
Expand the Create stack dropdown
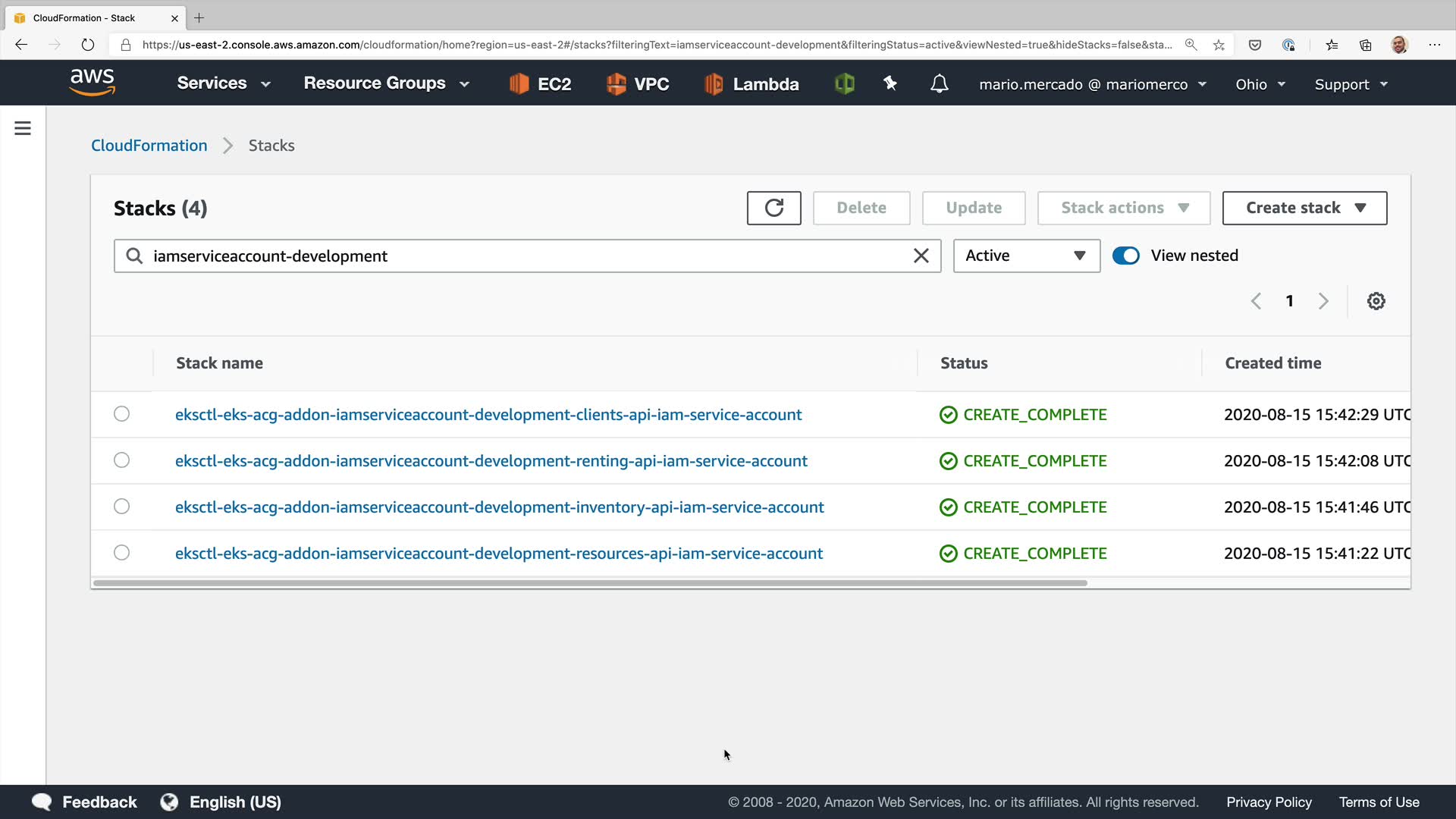click(x=1304, y=208)
